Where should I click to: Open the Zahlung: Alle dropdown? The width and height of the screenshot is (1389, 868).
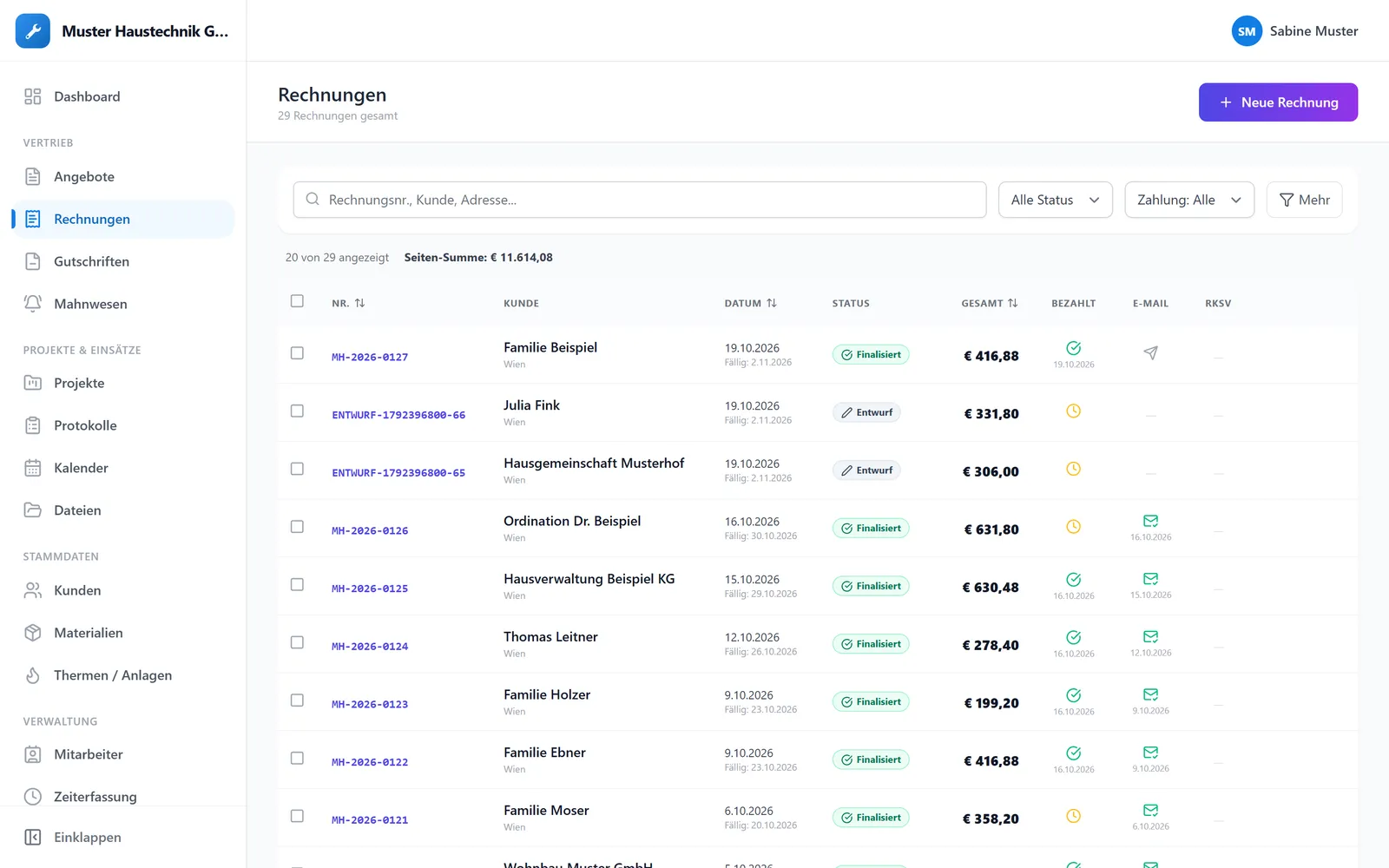(x=1189, y=200)
